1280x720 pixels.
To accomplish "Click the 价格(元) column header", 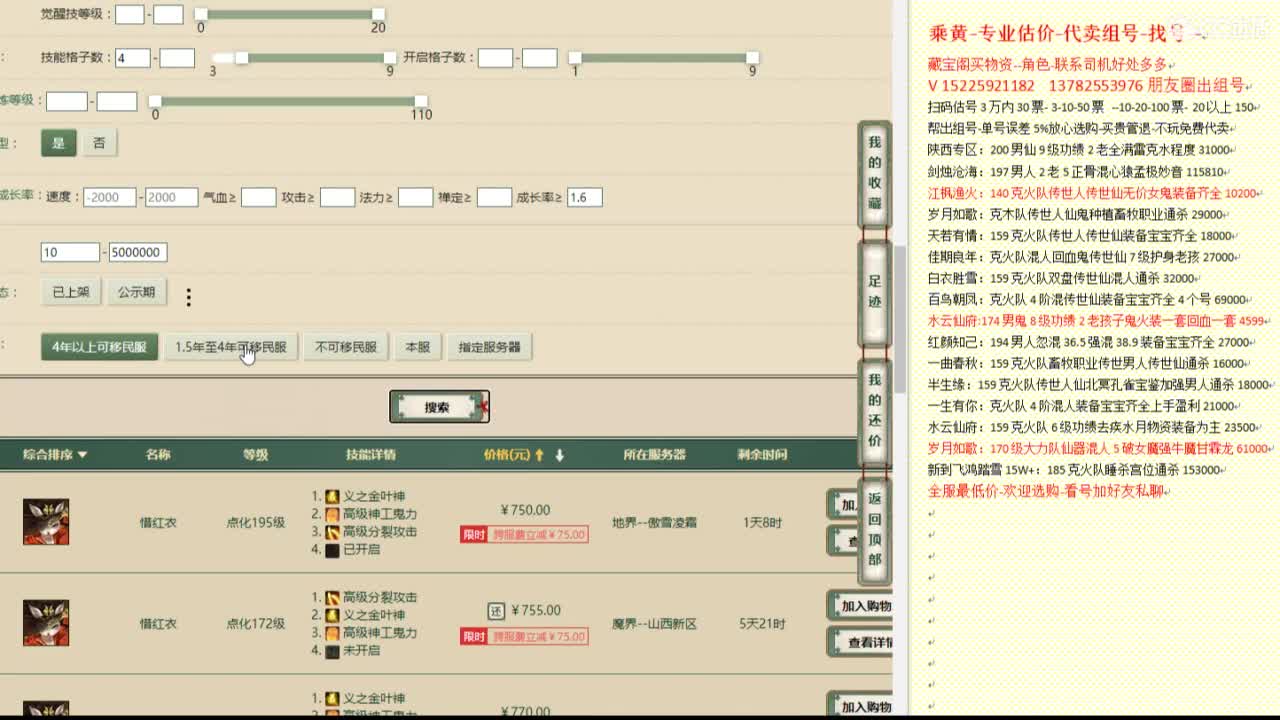I will (x=506, y=455).
